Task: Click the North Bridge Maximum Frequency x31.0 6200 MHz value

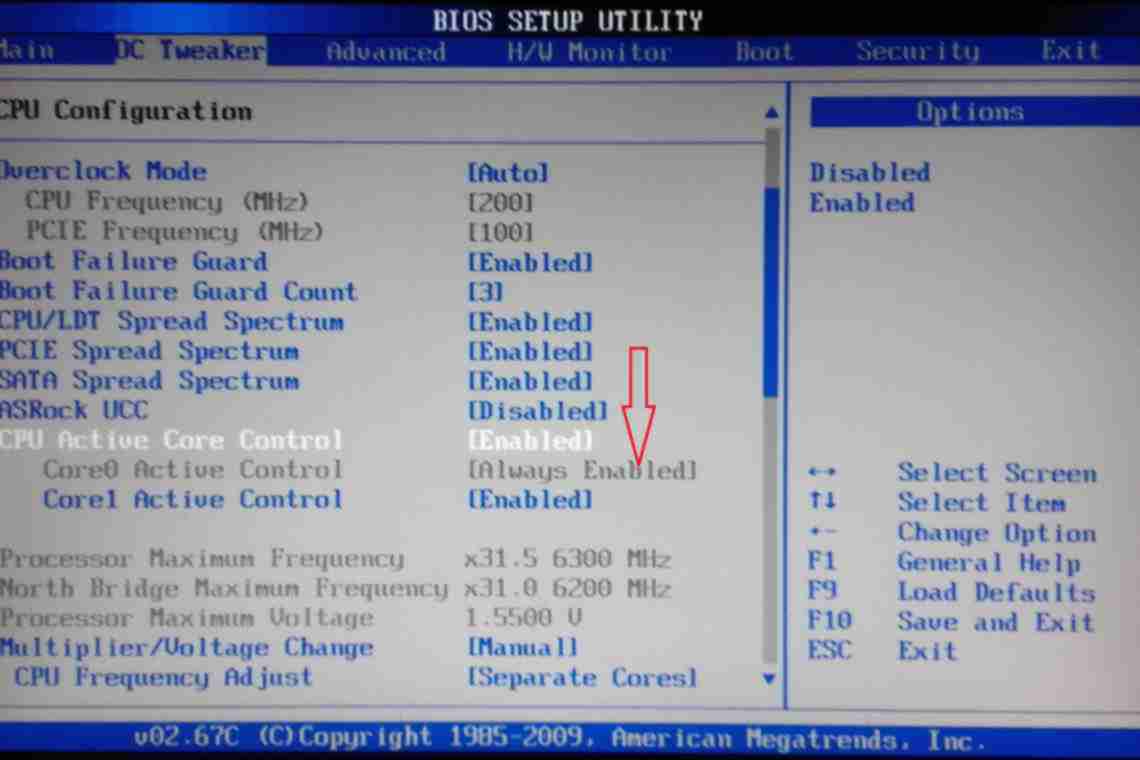Action: tap(567, 588)
